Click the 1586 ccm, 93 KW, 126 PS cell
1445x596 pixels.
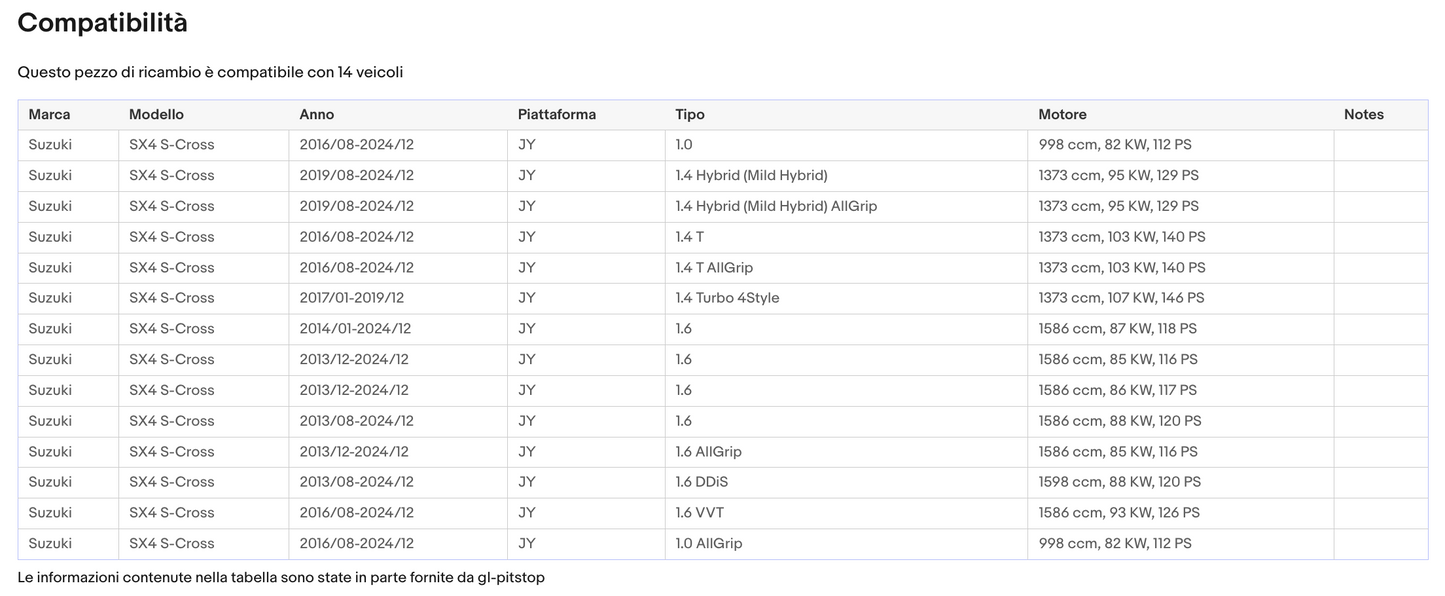click(x=1119, y=513)
